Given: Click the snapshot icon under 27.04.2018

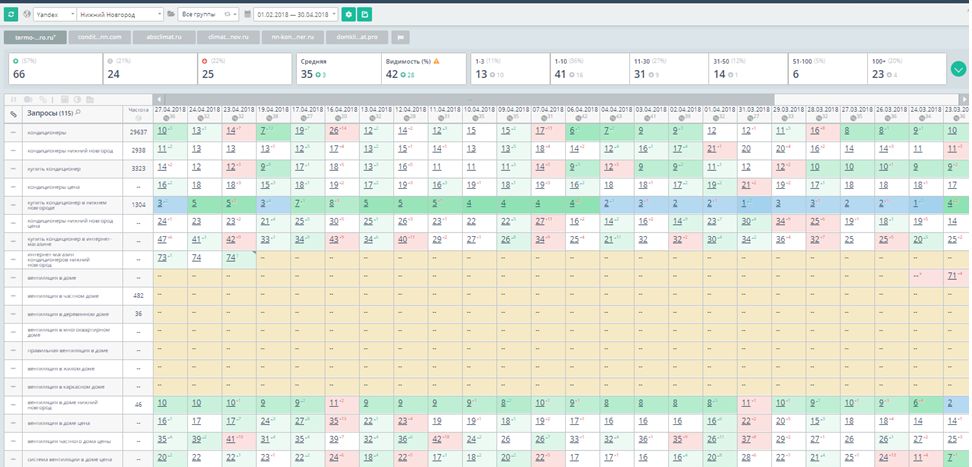Looking at the screenshot, I should click(x=167, y=117).
